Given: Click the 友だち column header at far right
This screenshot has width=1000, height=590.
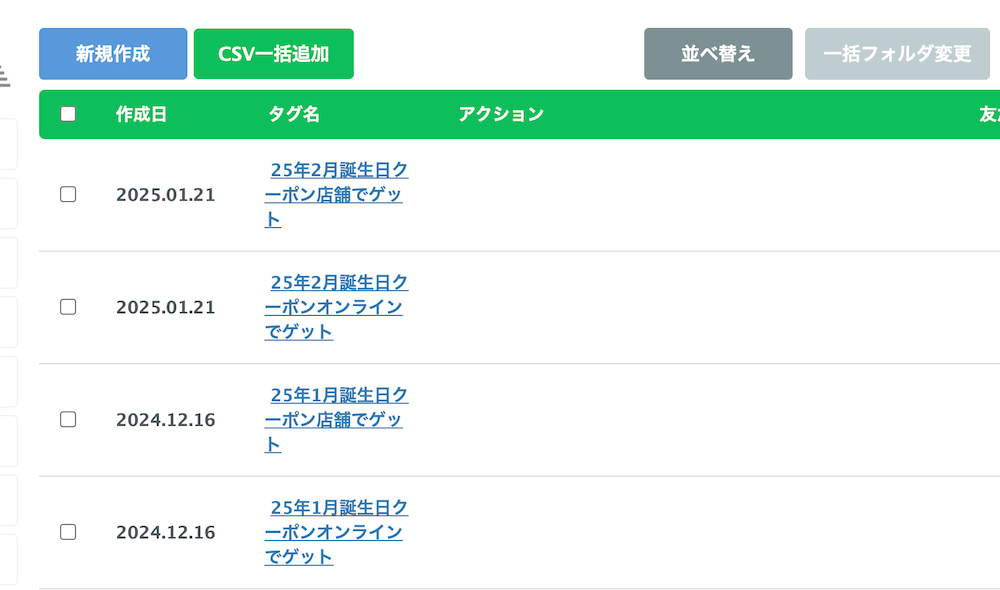Looking at the screenshot, I should click(x=990, y=114).
